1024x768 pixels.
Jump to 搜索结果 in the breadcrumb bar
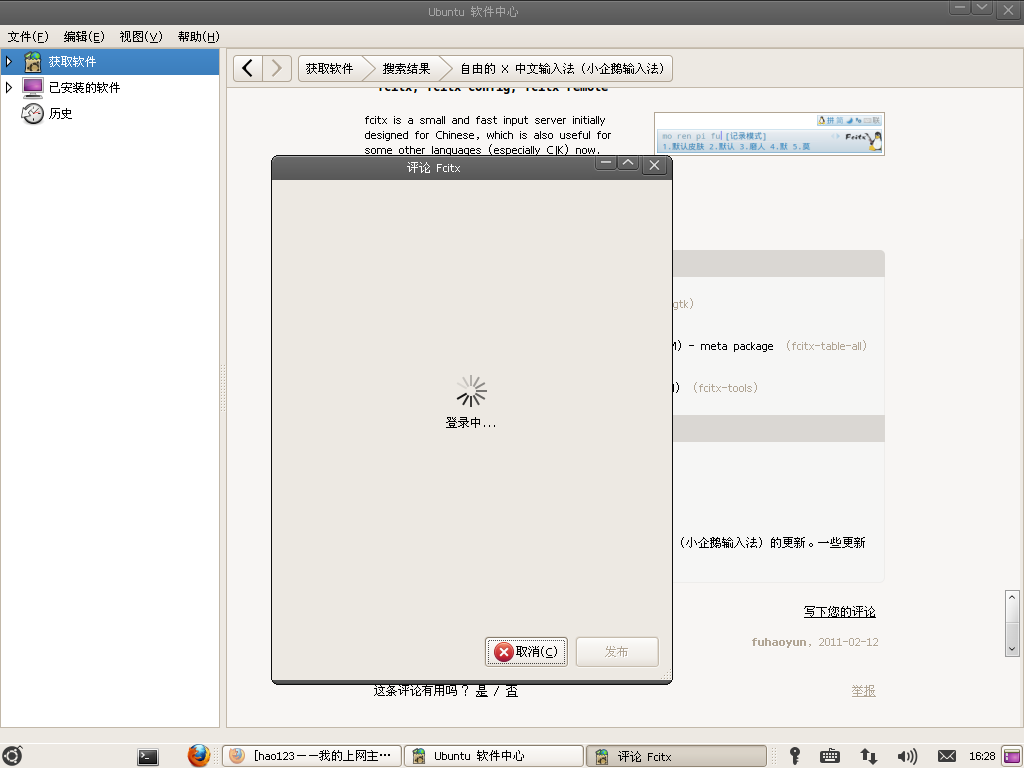[x=406, y=69]
